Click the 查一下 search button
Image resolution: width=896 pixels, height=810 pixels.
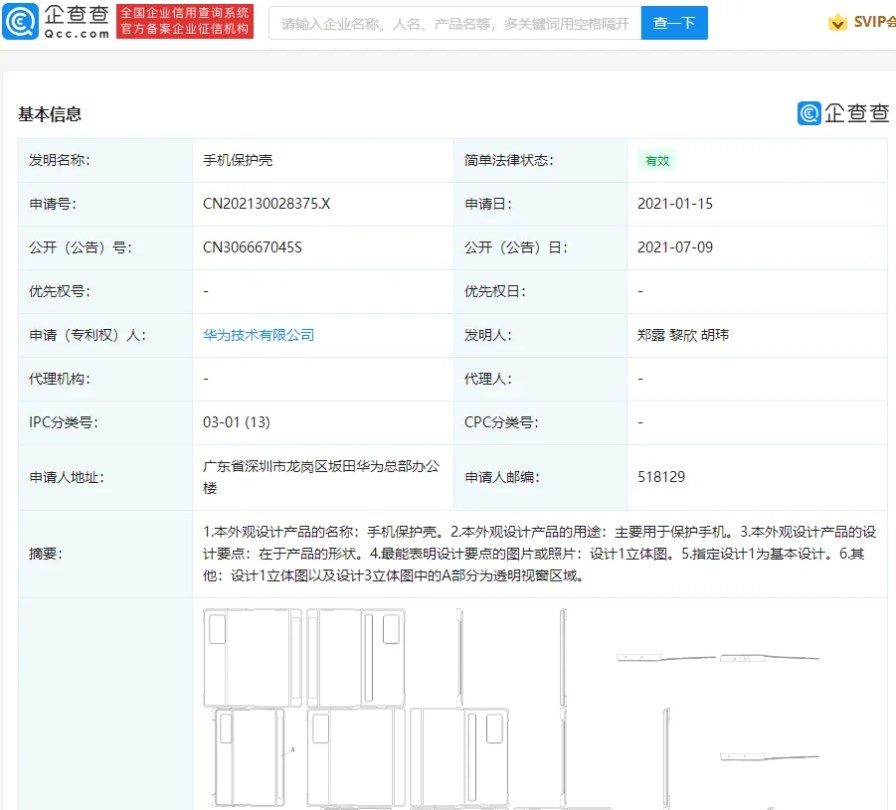tap(674, 23)
